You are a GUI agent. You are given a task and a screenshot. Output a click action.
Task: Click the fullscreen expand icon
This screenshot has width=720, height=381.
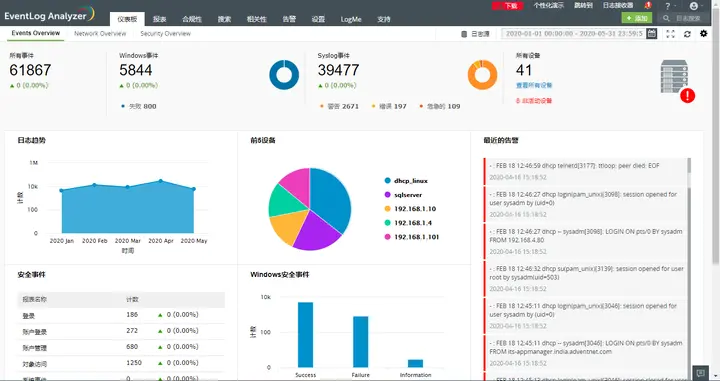coord(670,34)
